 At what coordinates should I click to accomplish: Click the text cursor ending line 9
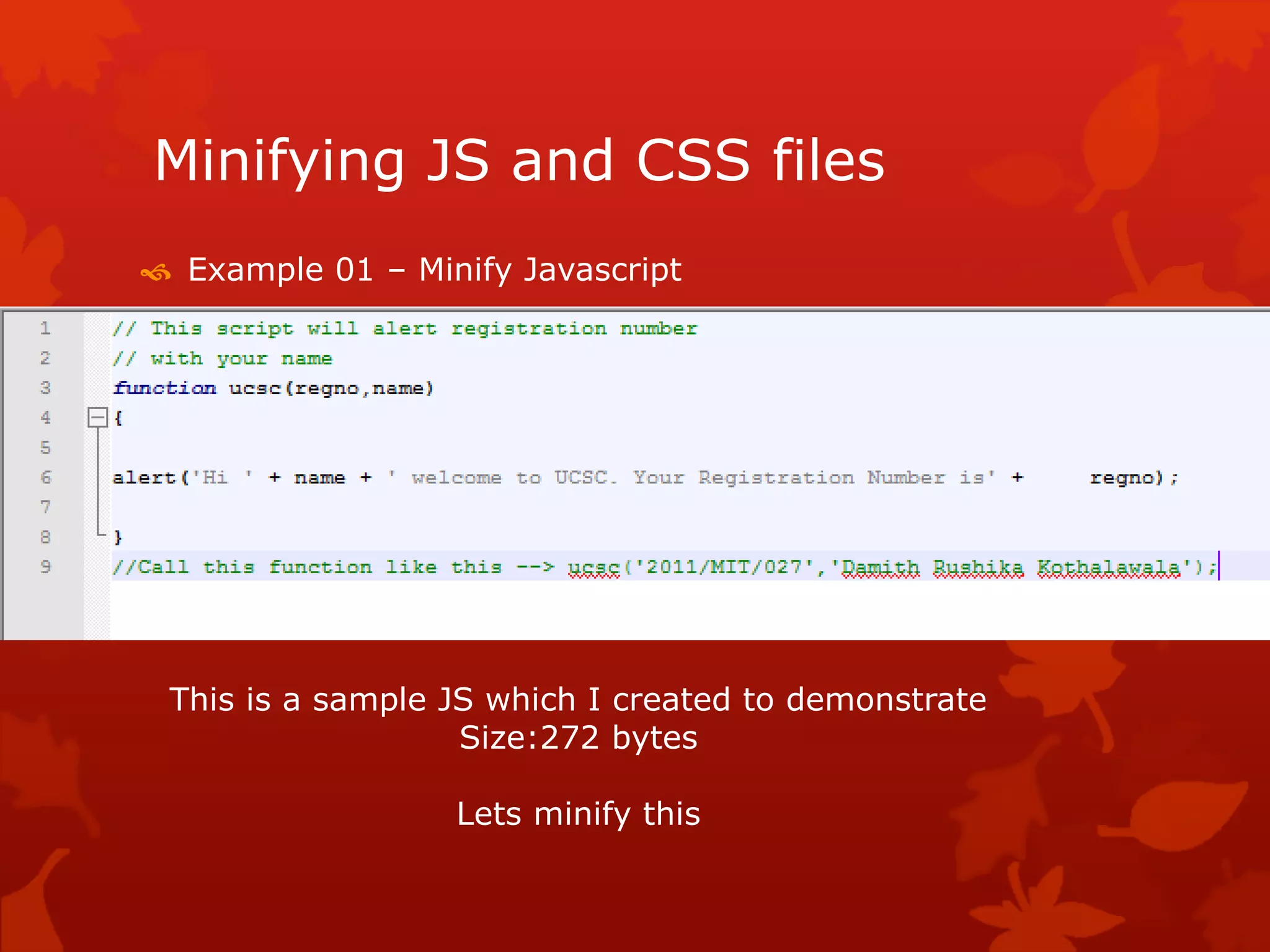[1219, 566]
